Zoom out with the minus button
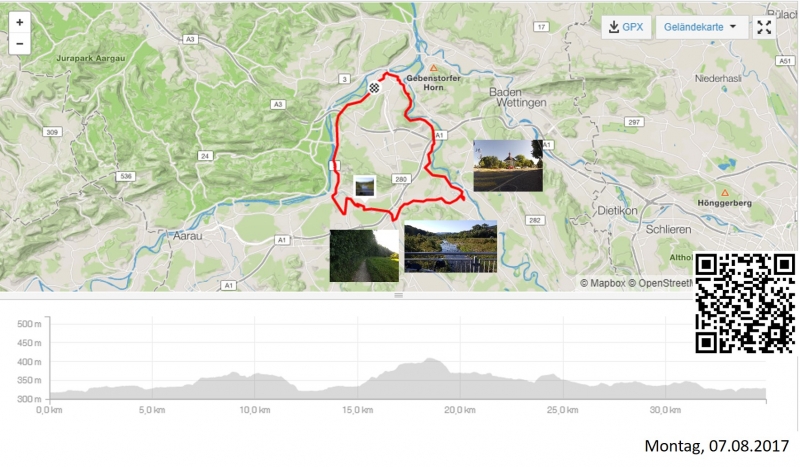 click(x=19, y=44)
